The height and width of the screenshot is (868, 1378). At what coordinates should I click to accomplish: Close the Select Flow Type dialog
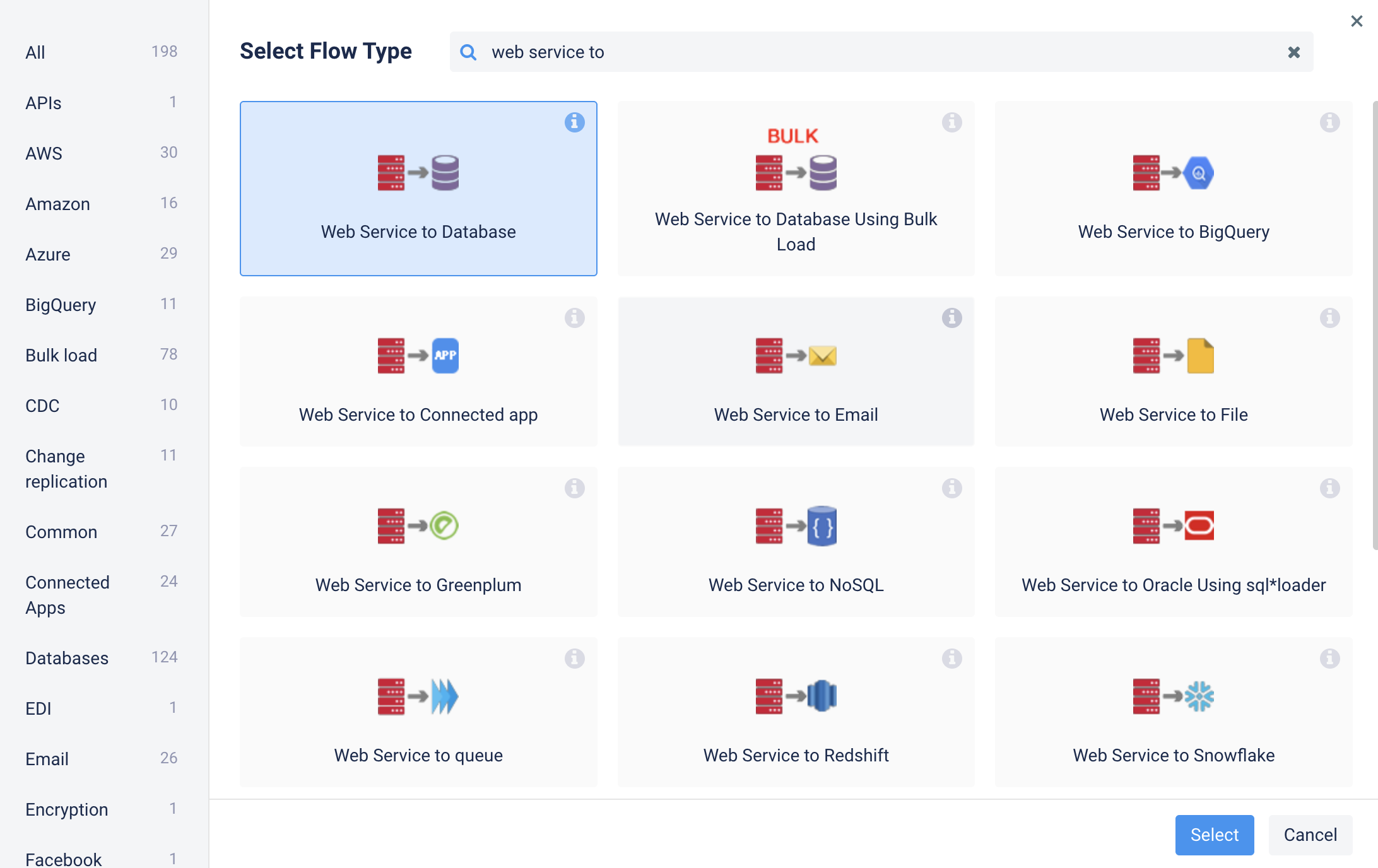(1357, 21)
